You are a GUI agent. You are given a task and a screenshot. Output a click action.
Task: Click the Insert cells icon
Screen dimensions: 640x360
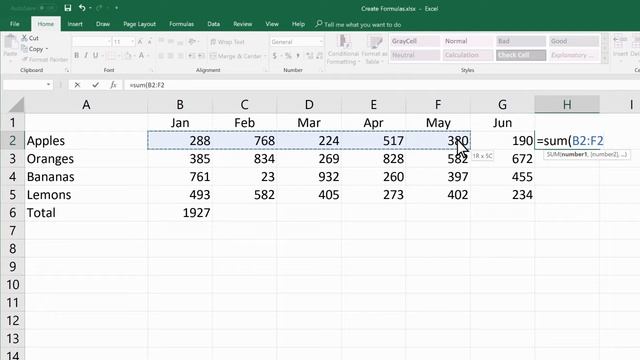click(620, 42)
